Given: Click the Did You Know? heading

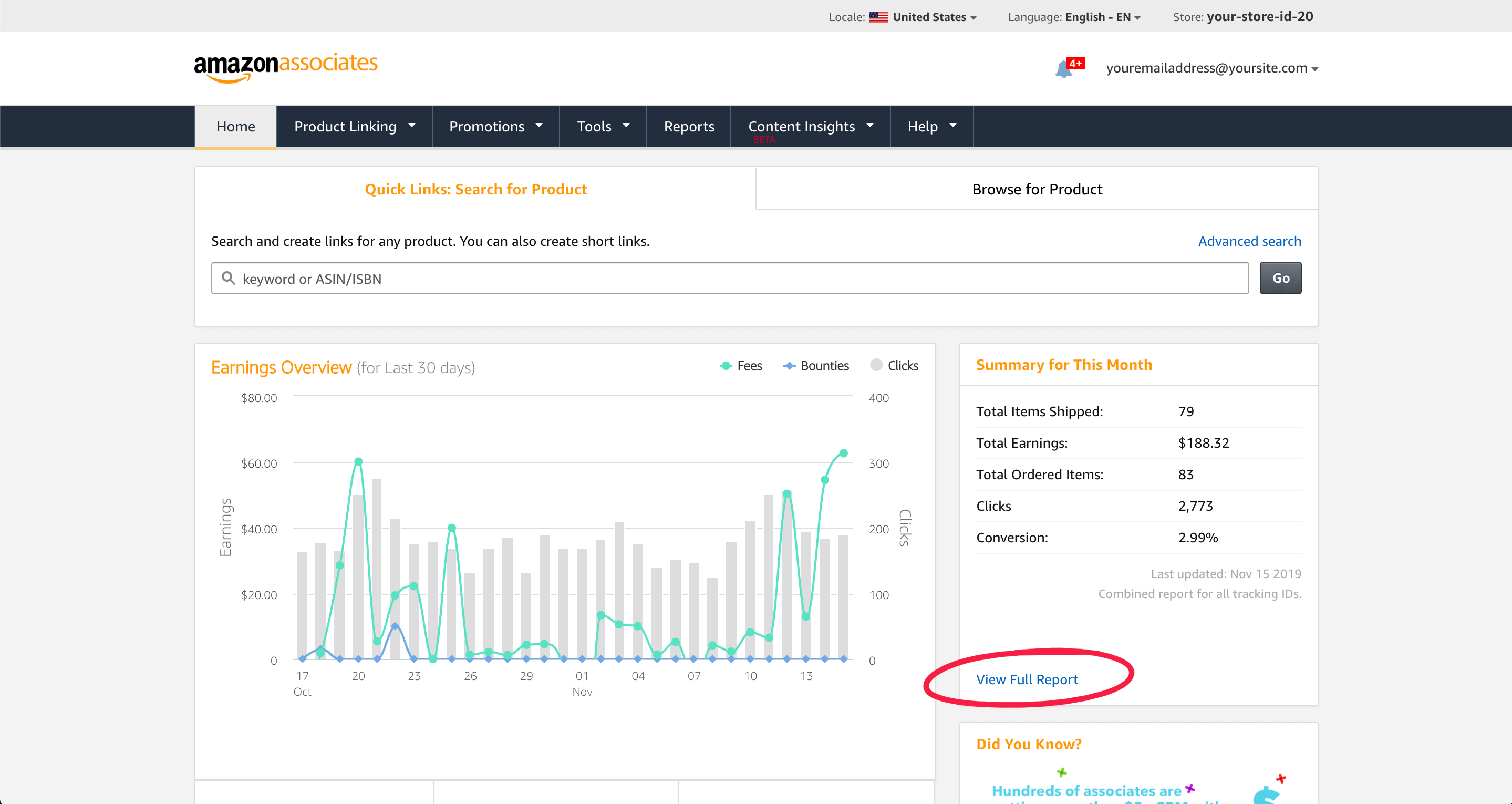Looking at the screenshot, I should tap(1028, 744).
